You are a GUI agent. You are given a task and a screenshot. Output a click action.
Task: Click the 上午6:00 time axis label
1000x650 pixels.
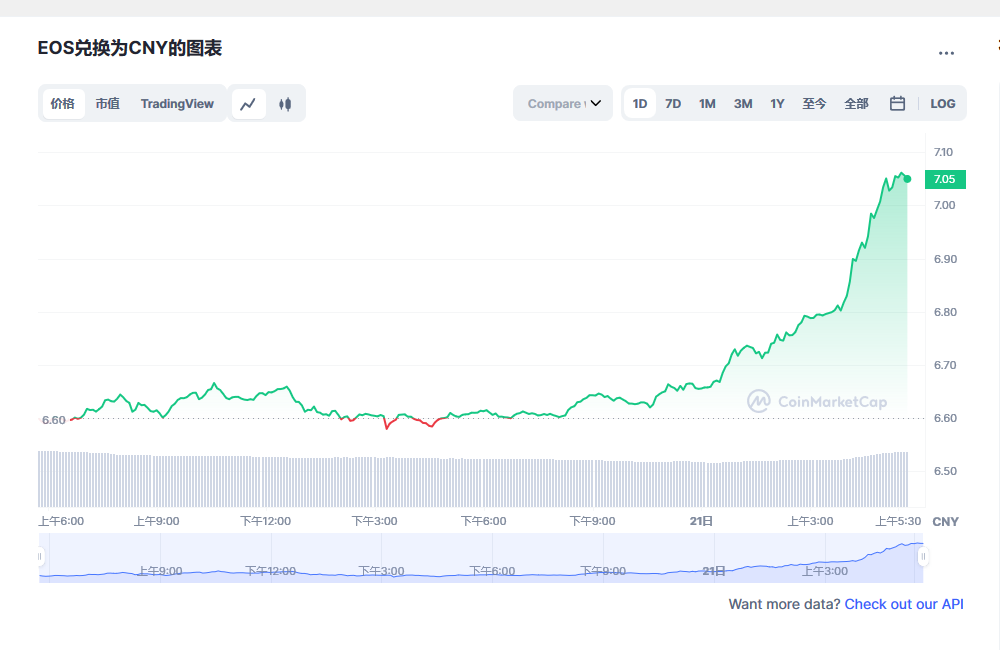pyautogui.click(x=61, y=521)
